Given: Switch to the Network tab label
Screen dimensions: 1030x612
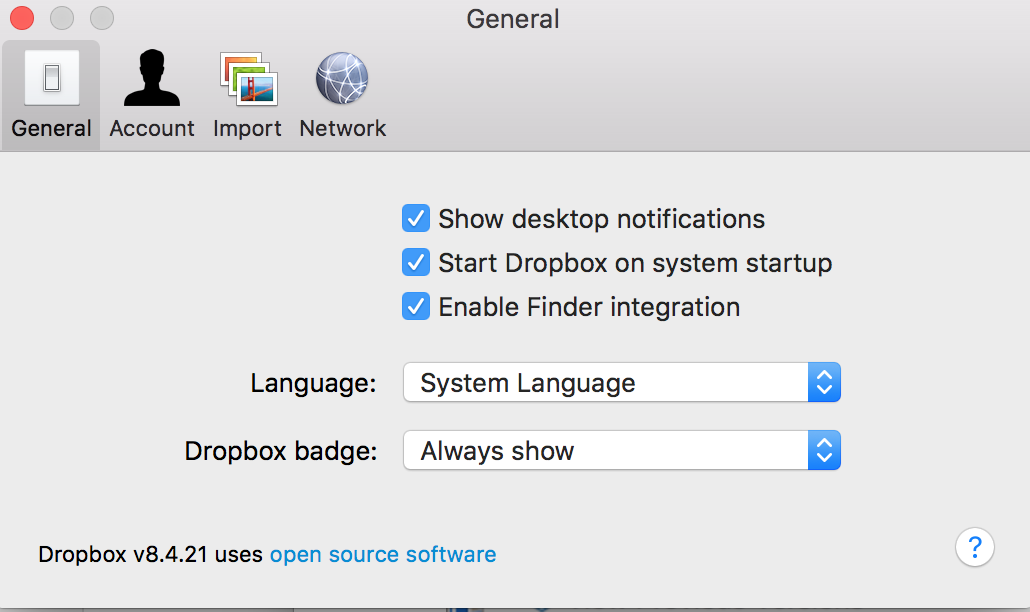Looking at the screenshot, I should 343,129.
